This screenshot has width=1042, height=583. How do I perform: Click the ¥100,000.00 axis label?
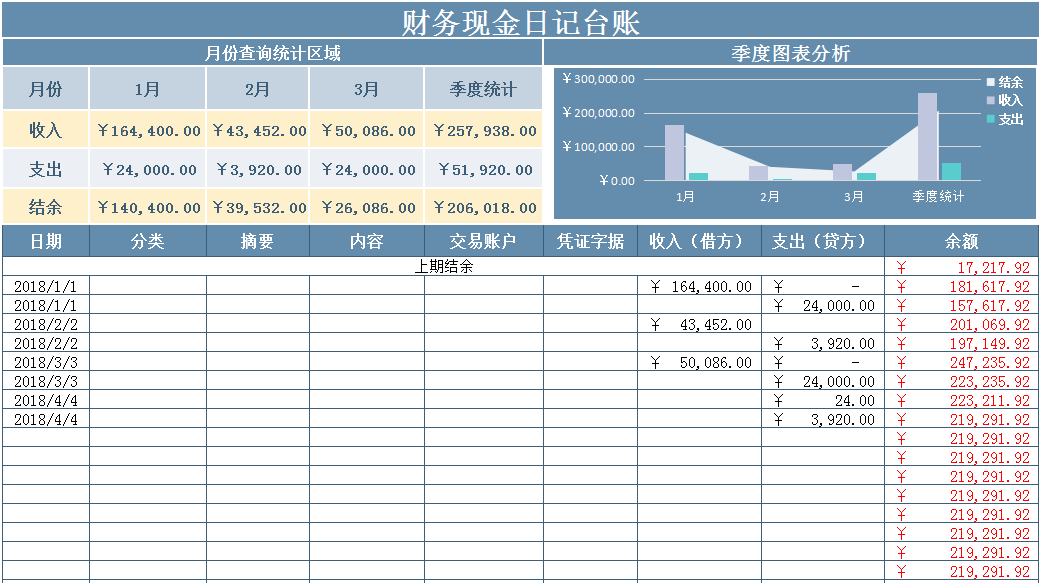(x=598, y=147)
